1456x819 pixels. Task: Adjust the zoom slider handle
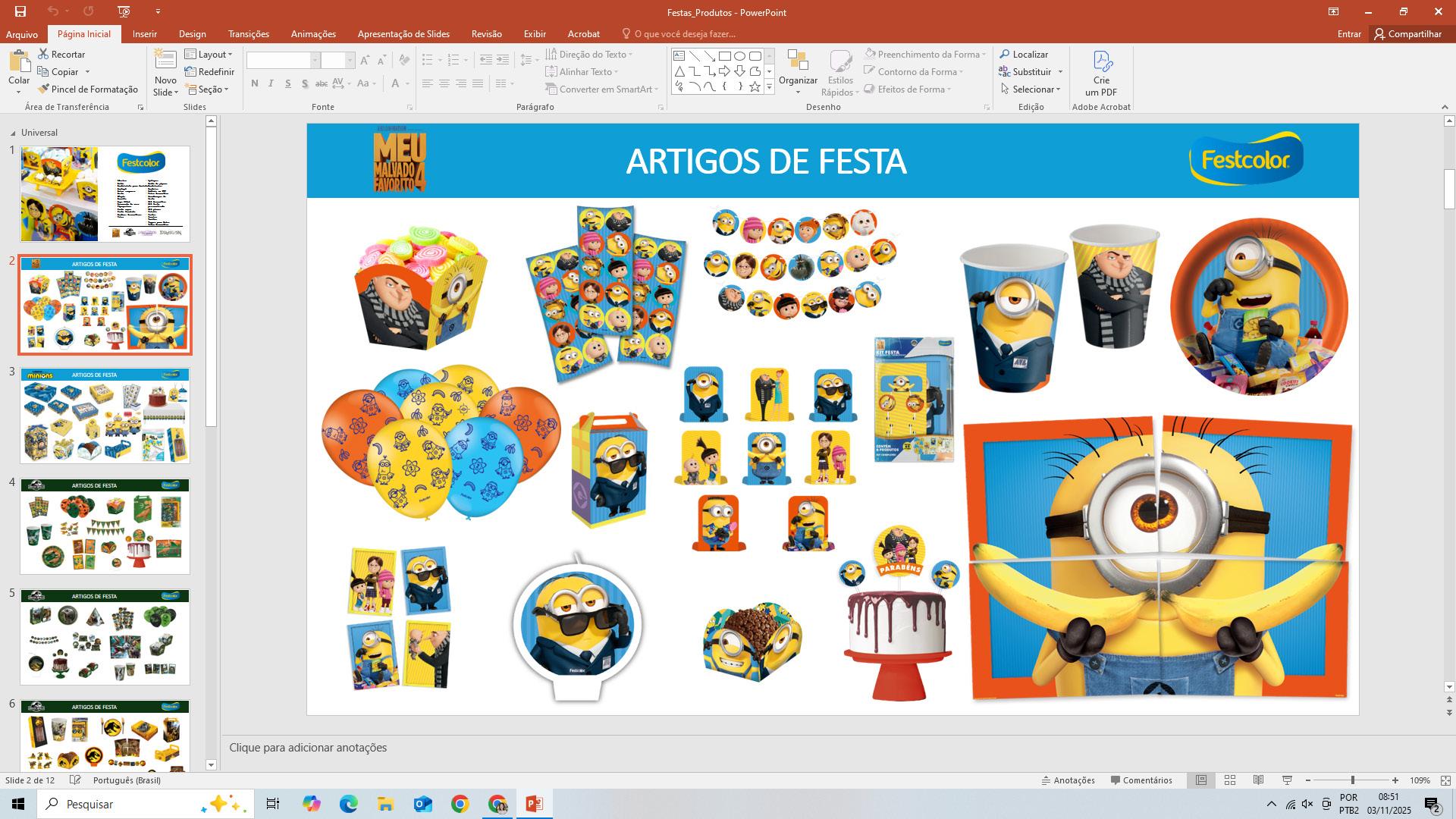[1352, 780]
